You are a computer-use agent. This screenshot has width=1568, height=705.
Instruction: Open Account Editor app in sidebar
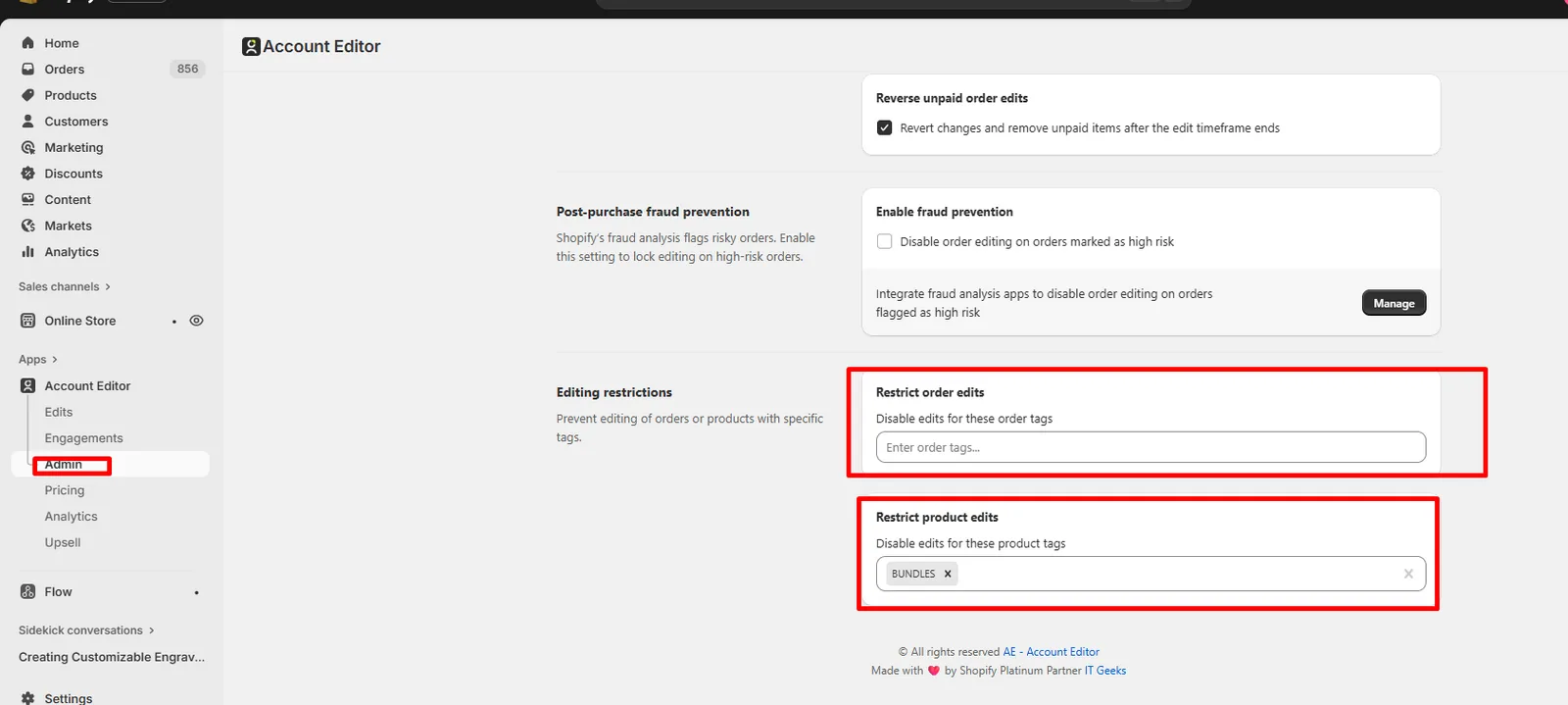click(x=87, y=386)
